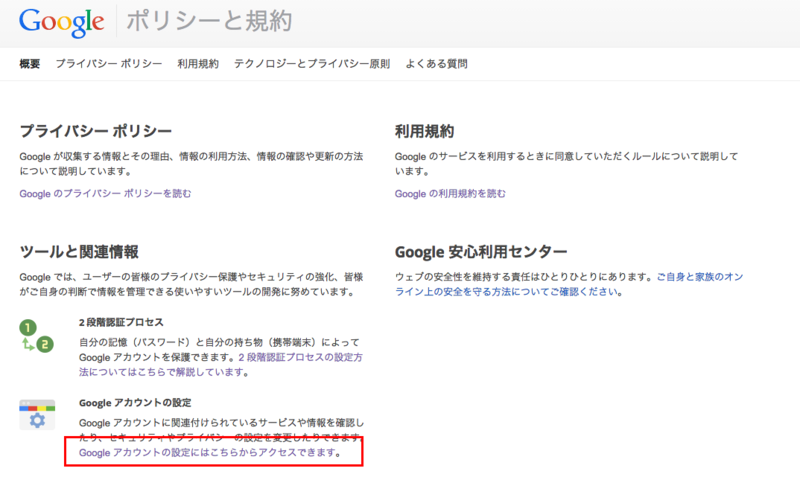800x477 pixels.
Task: Open the 利用規約 tab
Action: point(198,64)
